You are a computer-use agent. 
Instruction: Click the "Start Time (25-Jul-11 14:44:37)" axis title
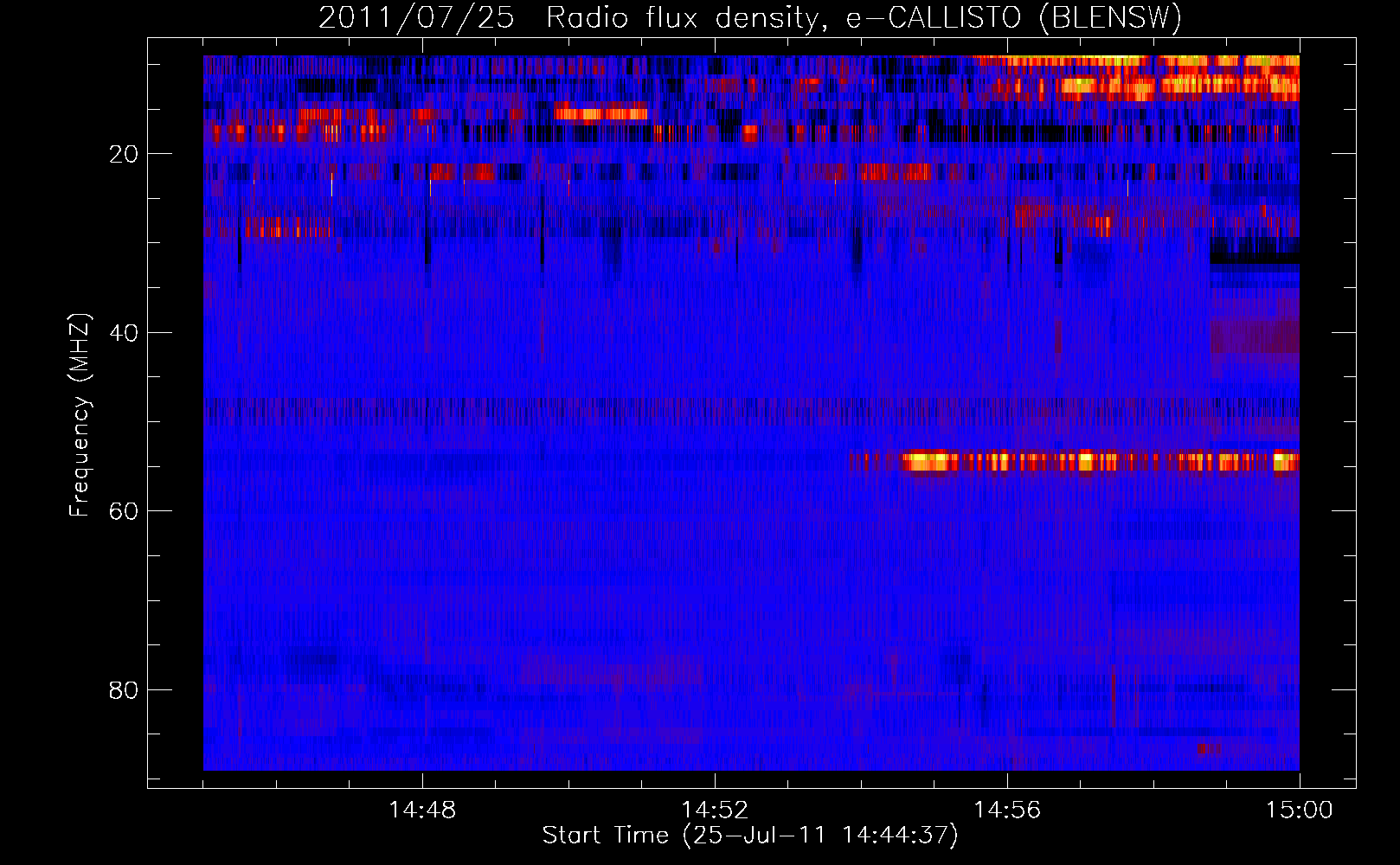click(750, 836)
